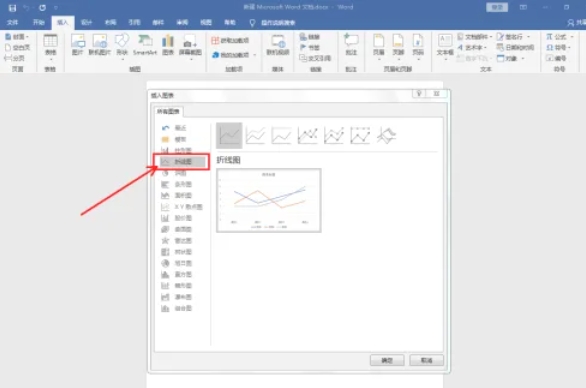Click the 联机视频 (Online Video) icon
The width and height of the screenshot is (586, 388).
point(278,45)
